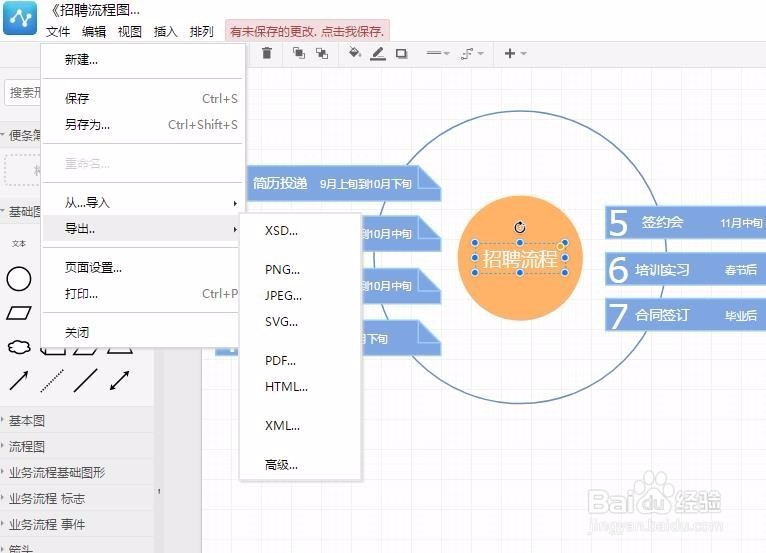Open 高级... export options
The width and height of the screenshot is (766, 553).
click(300, 465)
